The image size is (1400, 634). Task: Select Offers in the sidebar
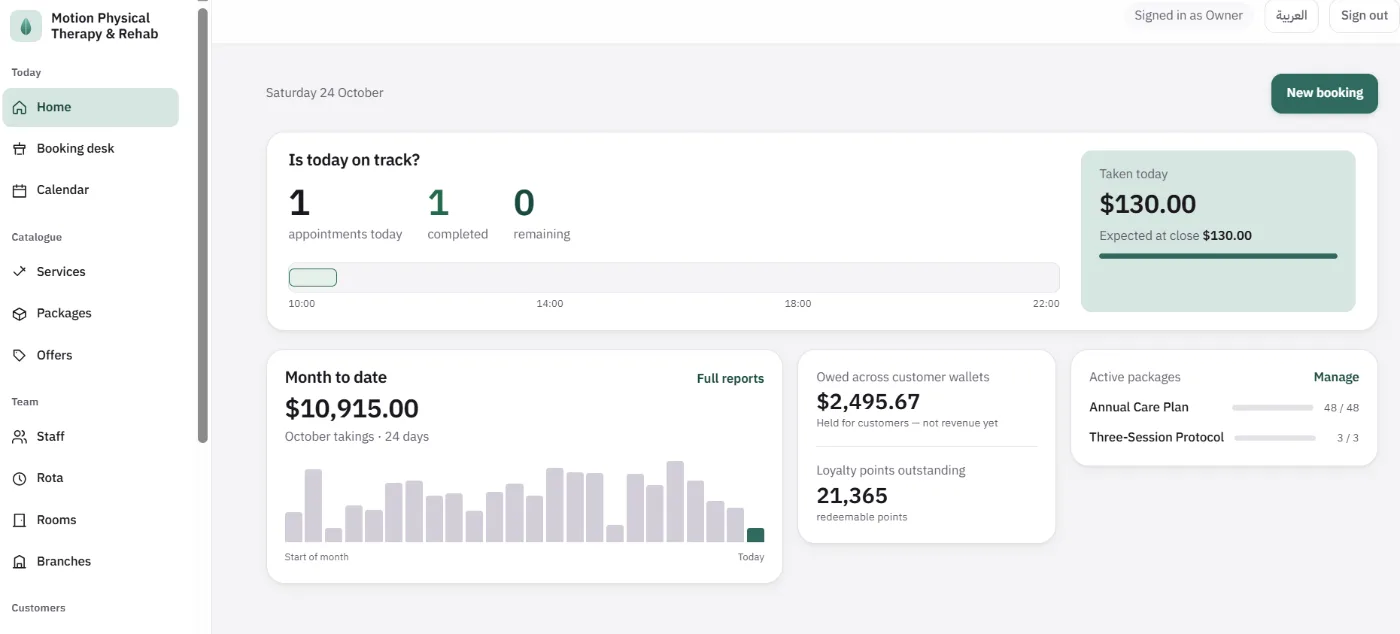click(x=90, y=355)
